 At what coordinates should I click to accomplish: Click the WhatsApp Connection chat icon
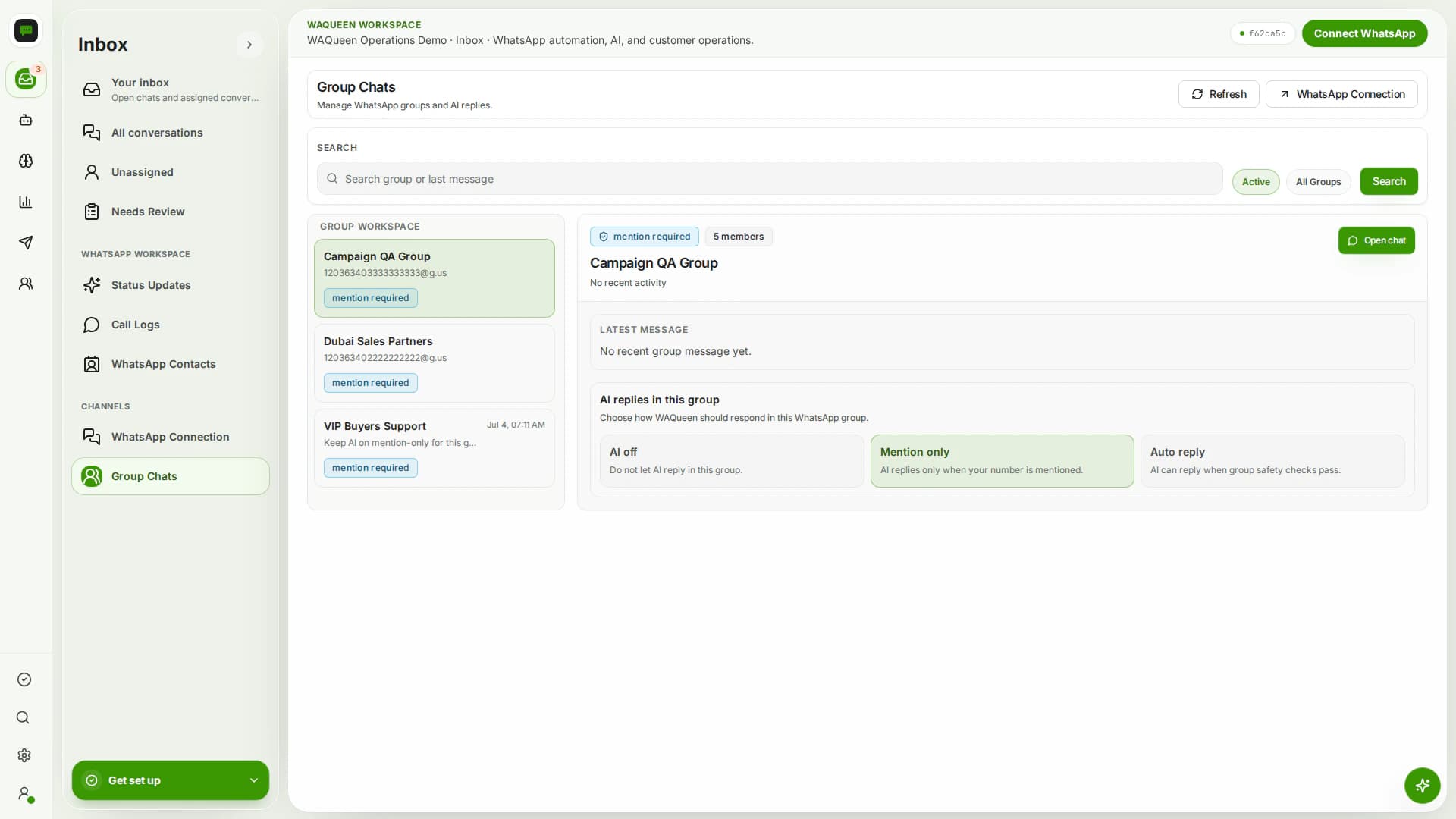point(92,437)
